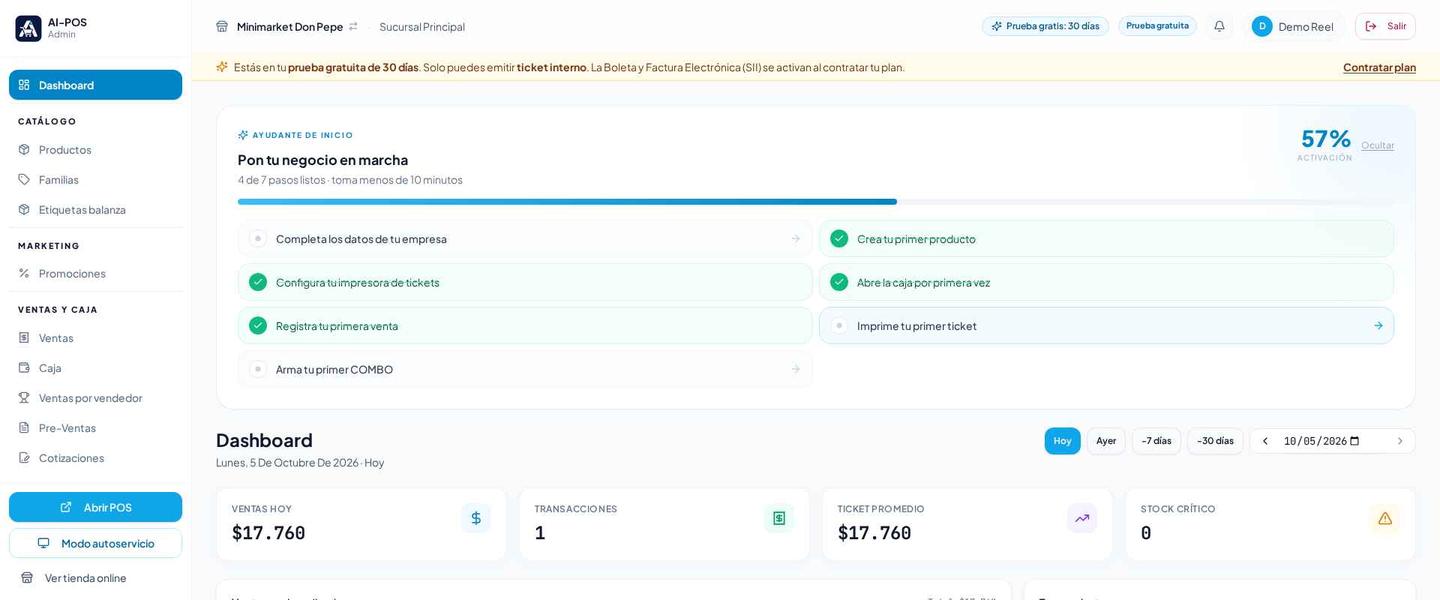Click the trend icon in Ticket Promedio card
The width and height of the screenshot is (1440, 600).
[1082, 518]
